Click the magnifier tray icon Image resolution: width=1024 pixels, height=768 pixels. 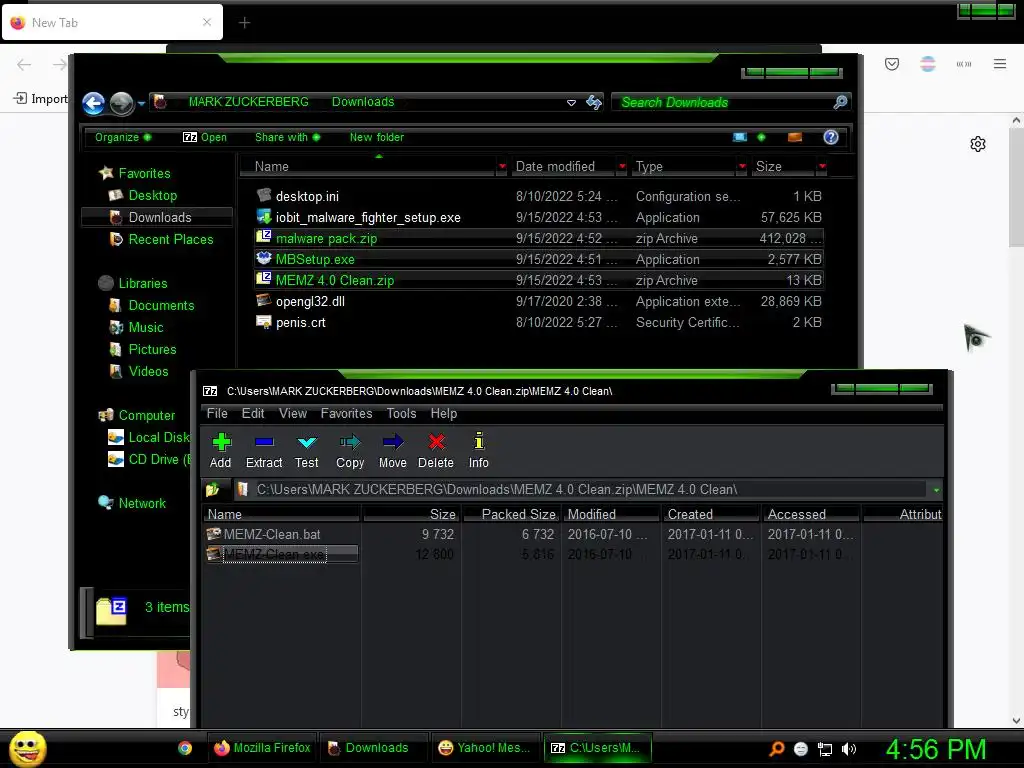point(776,749)
